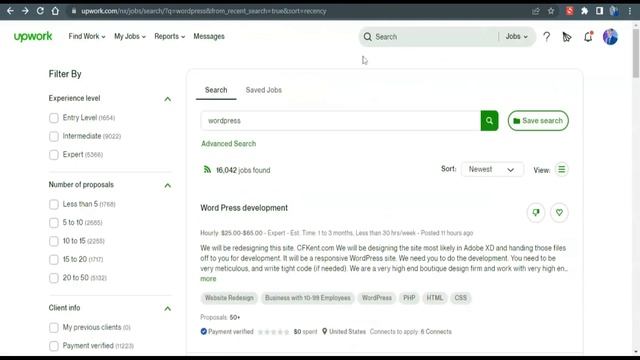Open the Reports dropdown menu
The width and height of the screenshot is (640, 360).
tap(169, 36)
